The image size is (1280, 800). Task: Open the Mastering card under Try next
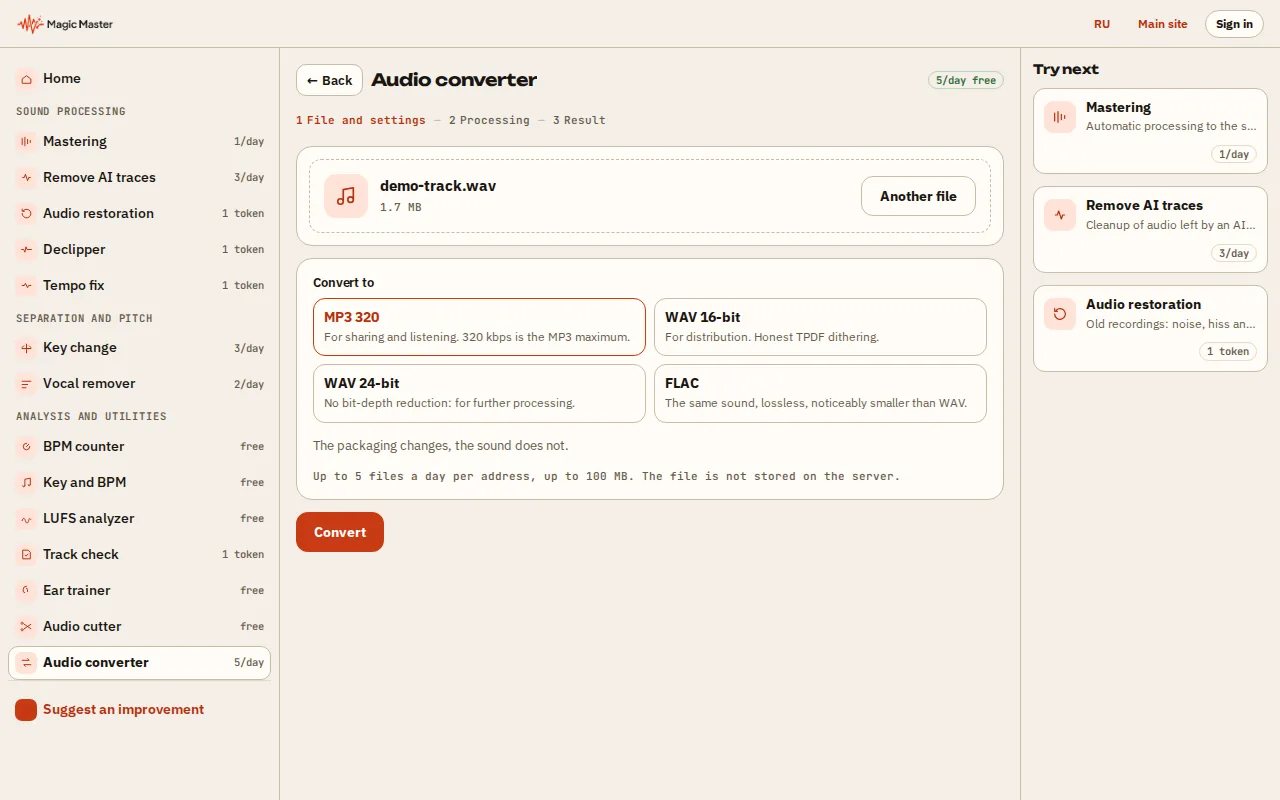(x=1150, y=131)
